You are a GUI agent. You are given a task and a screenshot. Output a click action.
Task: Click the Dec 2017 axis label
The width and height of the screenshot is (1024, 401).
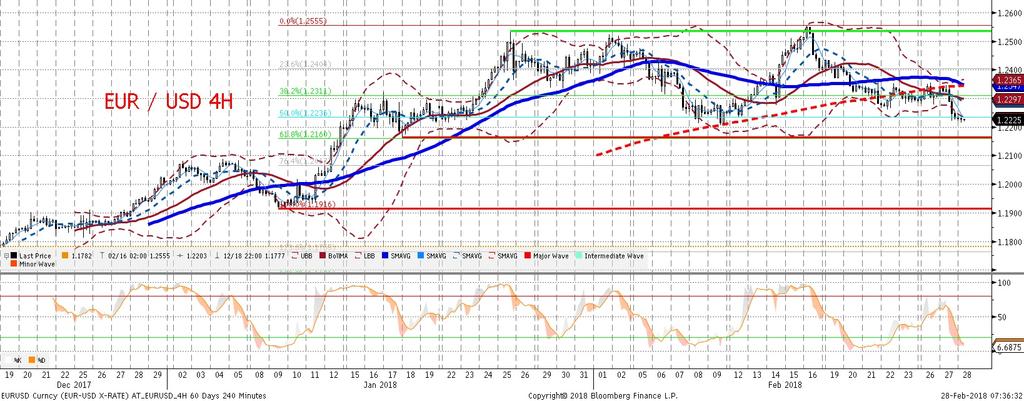pos(72,385)
